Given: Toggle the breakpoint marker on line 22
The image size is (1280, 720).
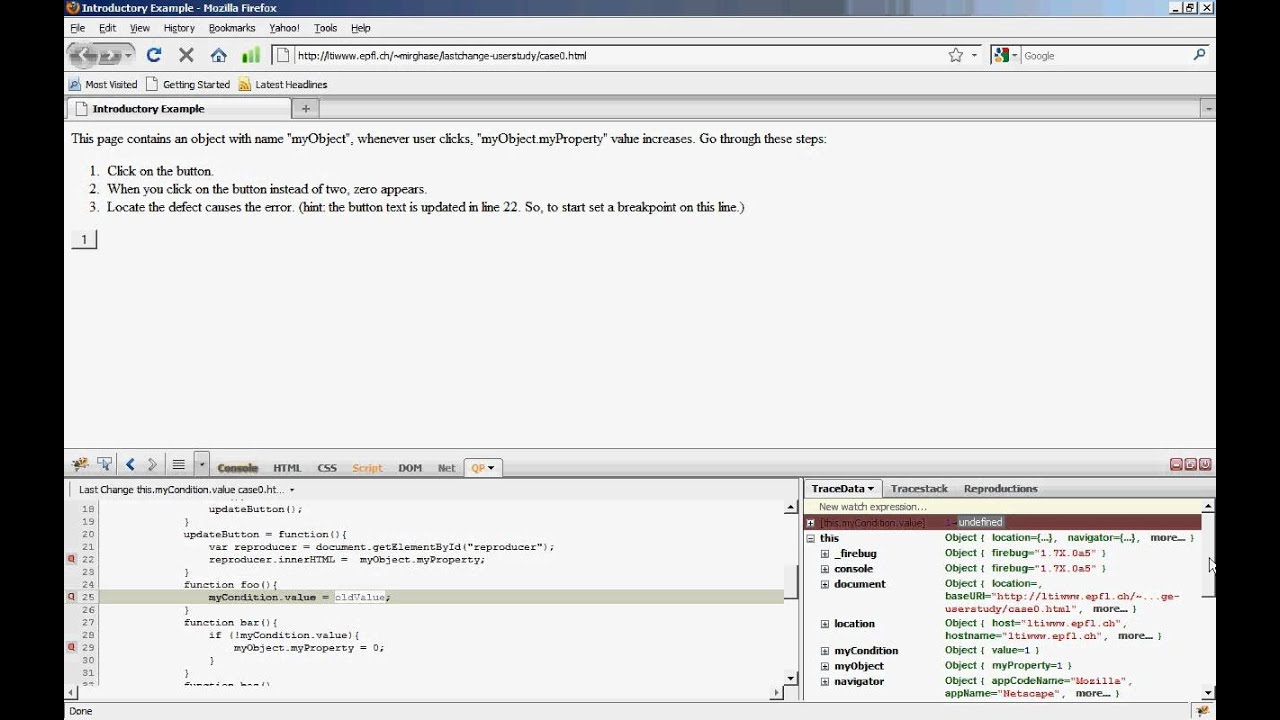Looking at the screenshot, I should point(71,559).
